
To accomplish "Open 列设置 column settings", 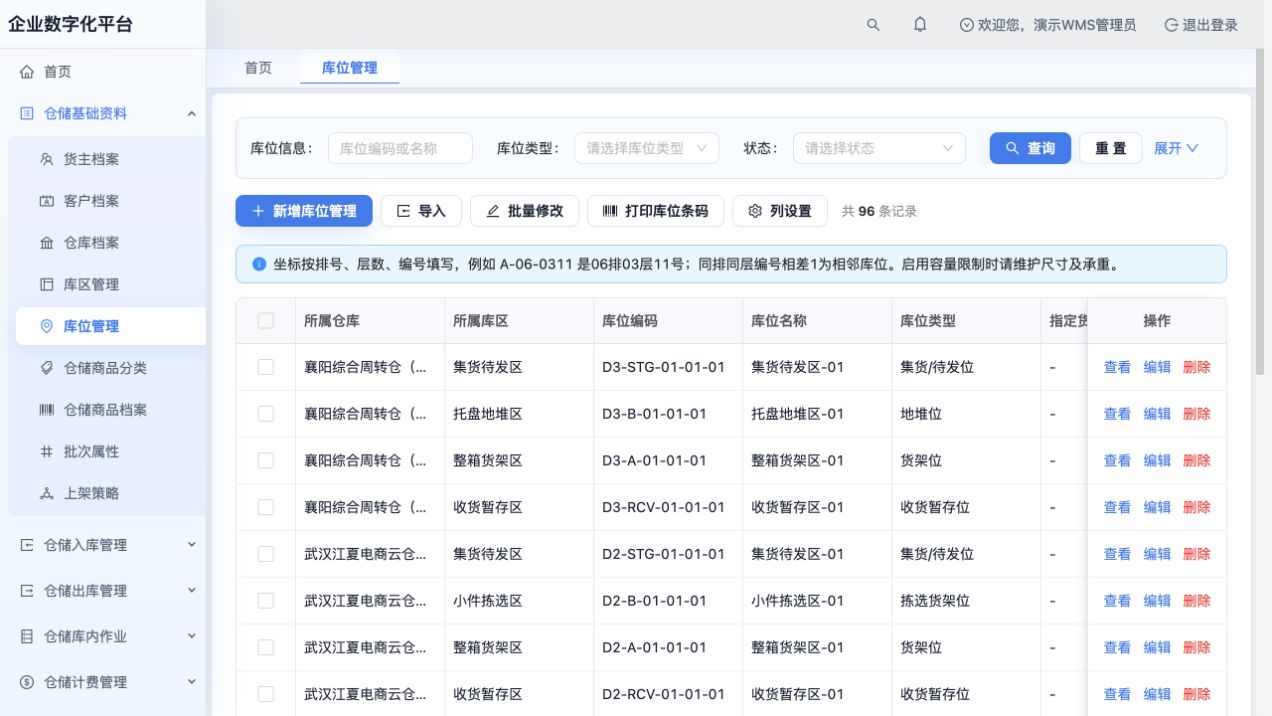I will point(780,211).
